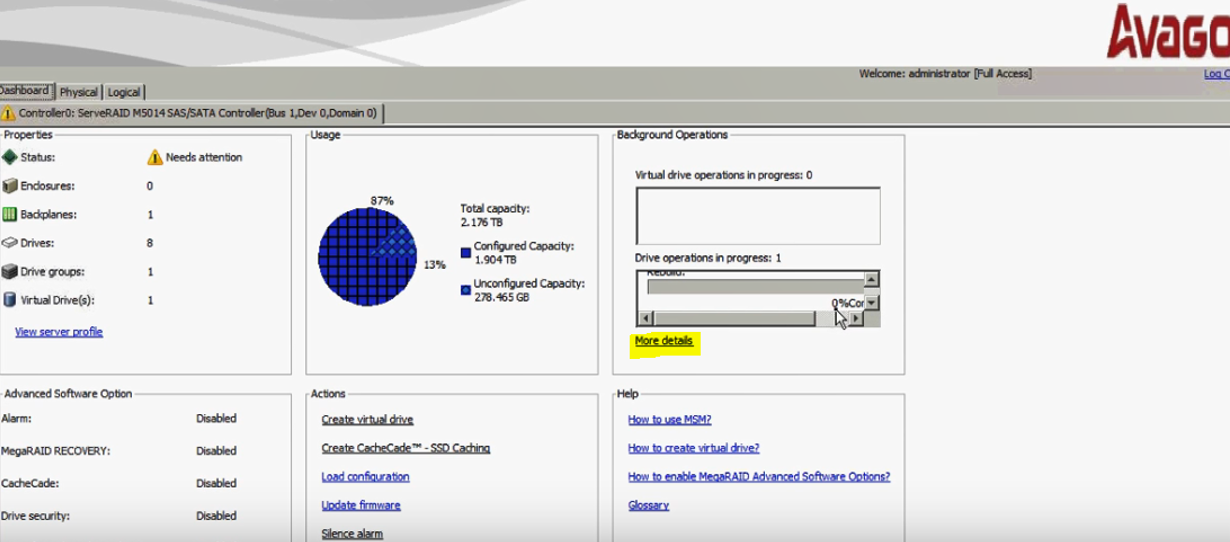Screen dimensions: 1230x542
Task: Open How to use MSM? help
Action: 669,420
